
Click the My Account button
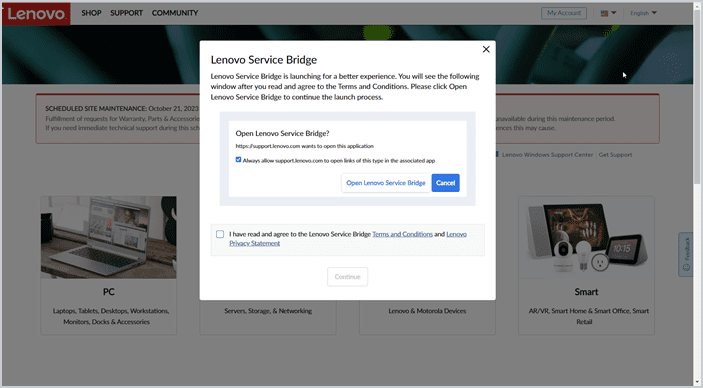564,13
